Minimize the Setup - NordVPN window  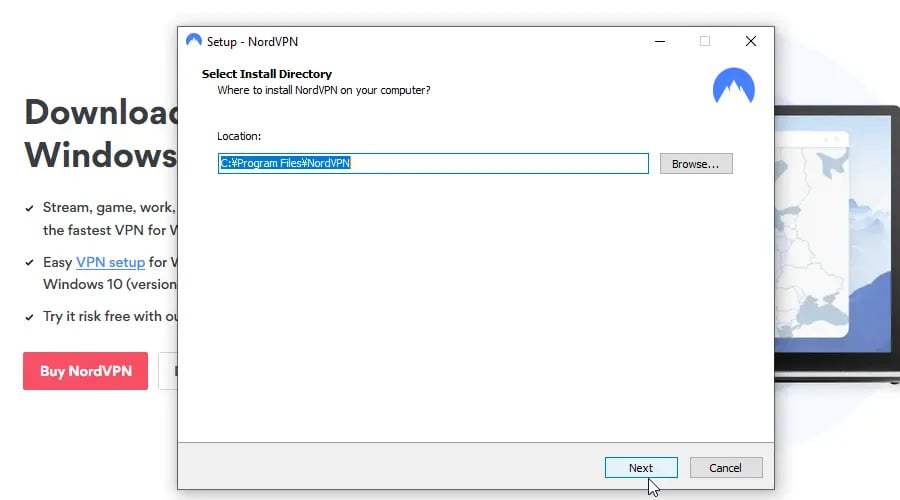[x=660, y=41]
